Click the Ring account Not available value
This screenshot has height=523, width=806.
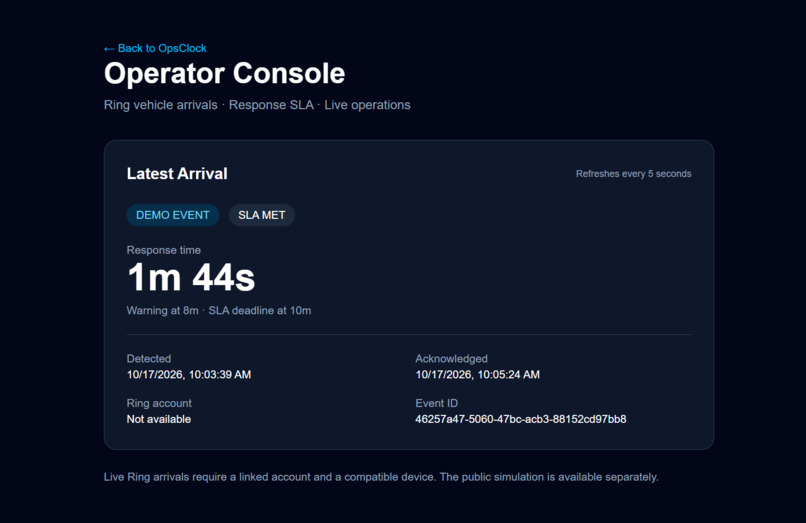(159, 419)
